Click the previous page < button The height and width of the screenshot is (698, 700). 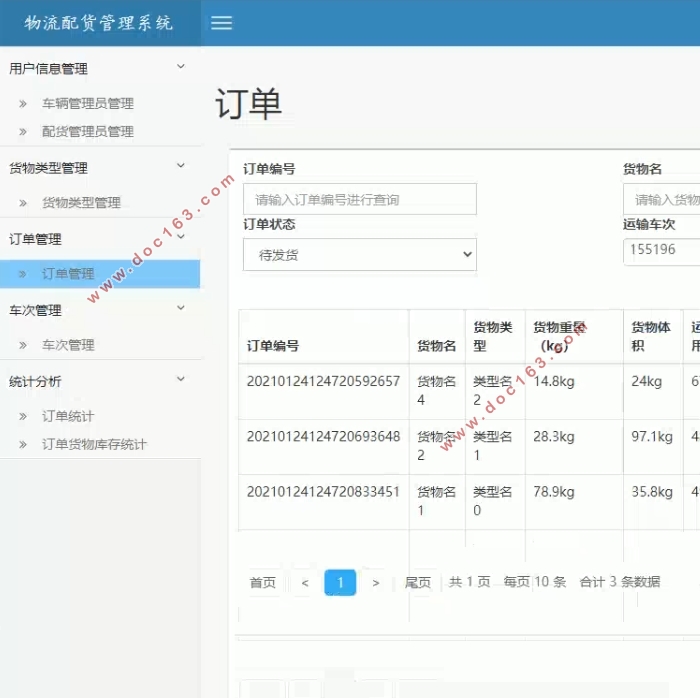coord(305,582)
